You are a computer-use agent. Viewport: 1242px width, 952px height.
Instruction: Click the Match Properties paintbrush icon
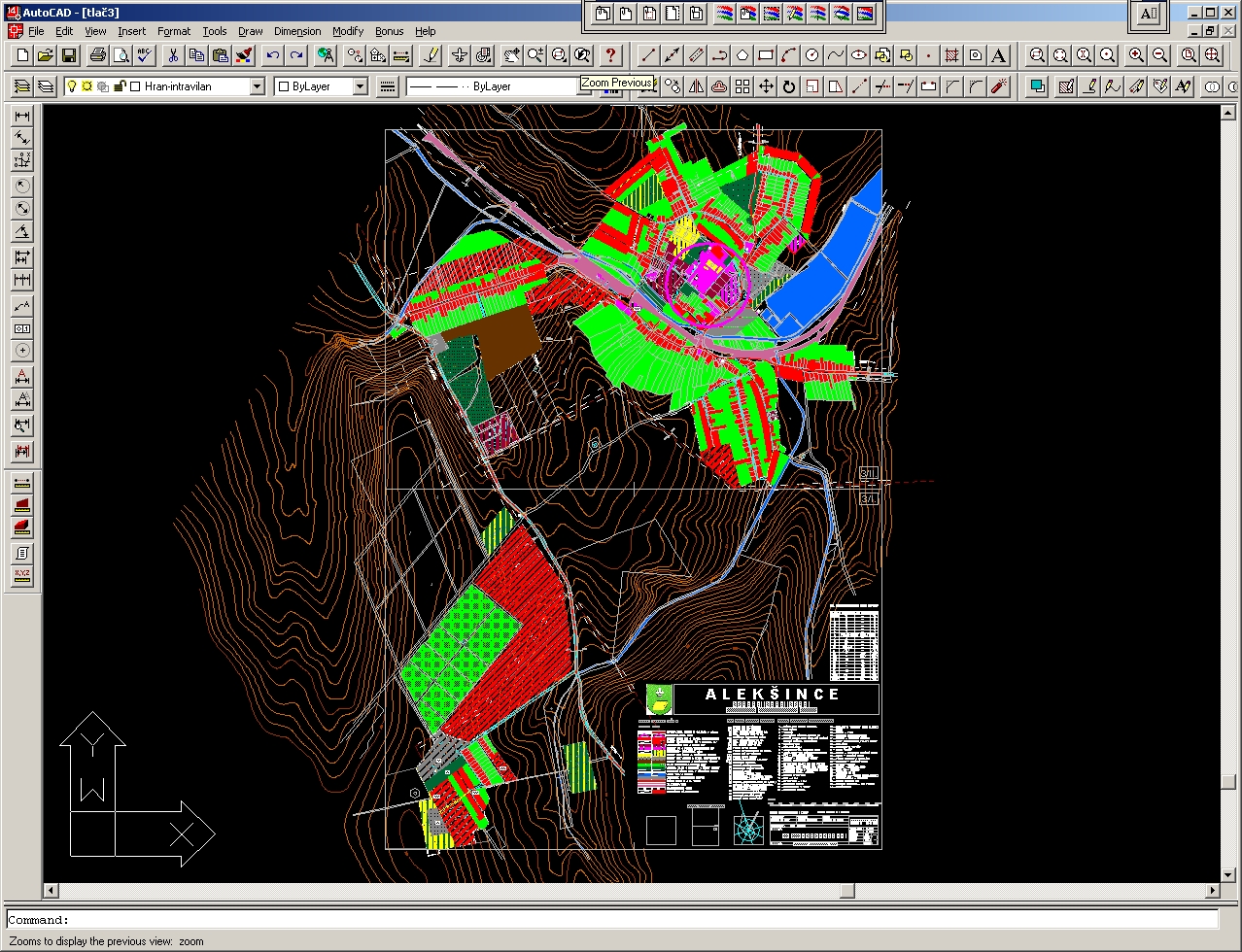click(x=244, y=56)
